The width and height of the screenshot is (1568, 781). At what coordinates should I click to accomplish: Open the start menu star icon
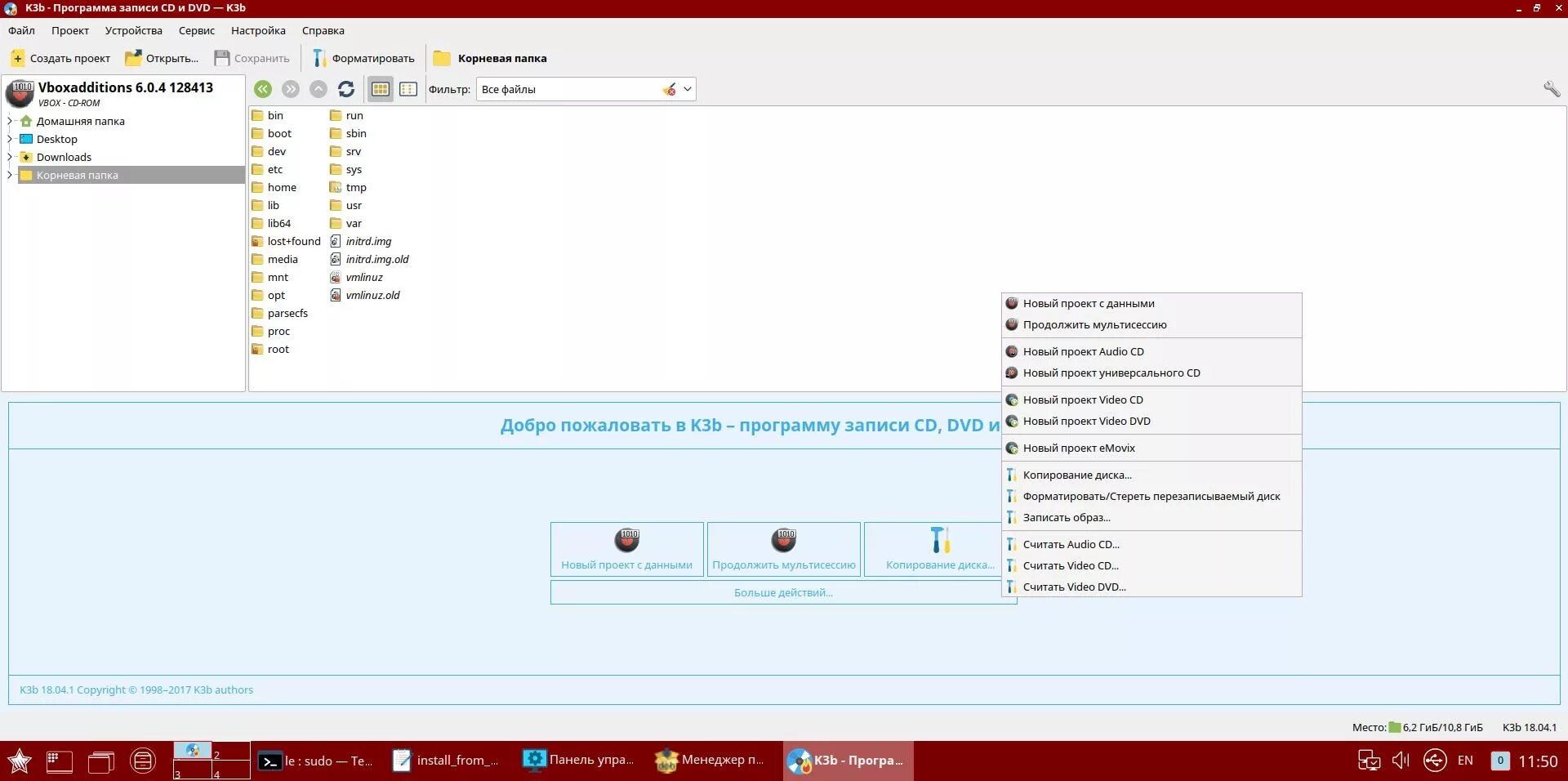click(20, 761)
